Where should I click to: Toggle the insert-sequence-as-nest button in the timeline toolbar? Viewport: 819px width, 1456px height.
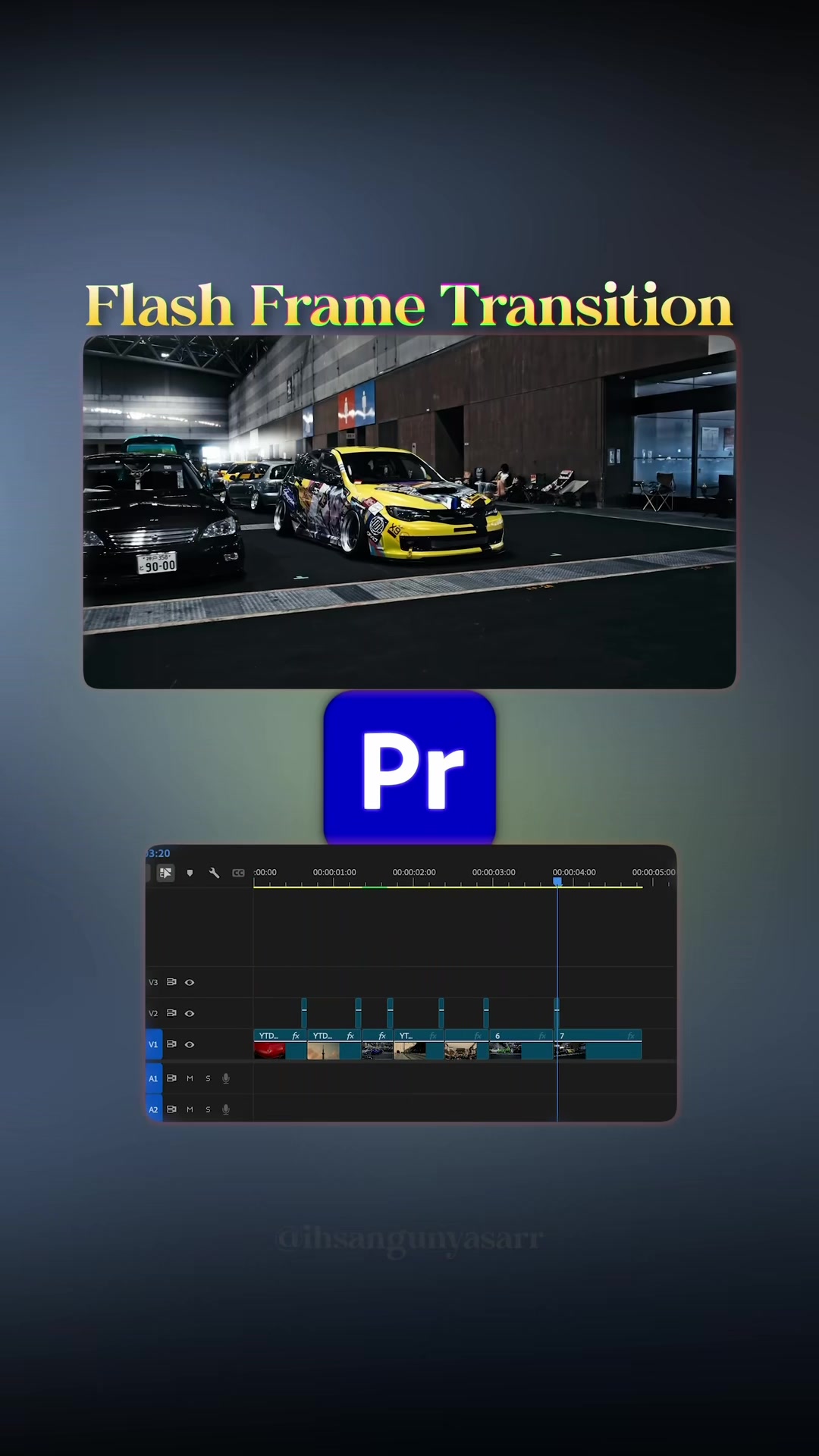click(165, 873)
